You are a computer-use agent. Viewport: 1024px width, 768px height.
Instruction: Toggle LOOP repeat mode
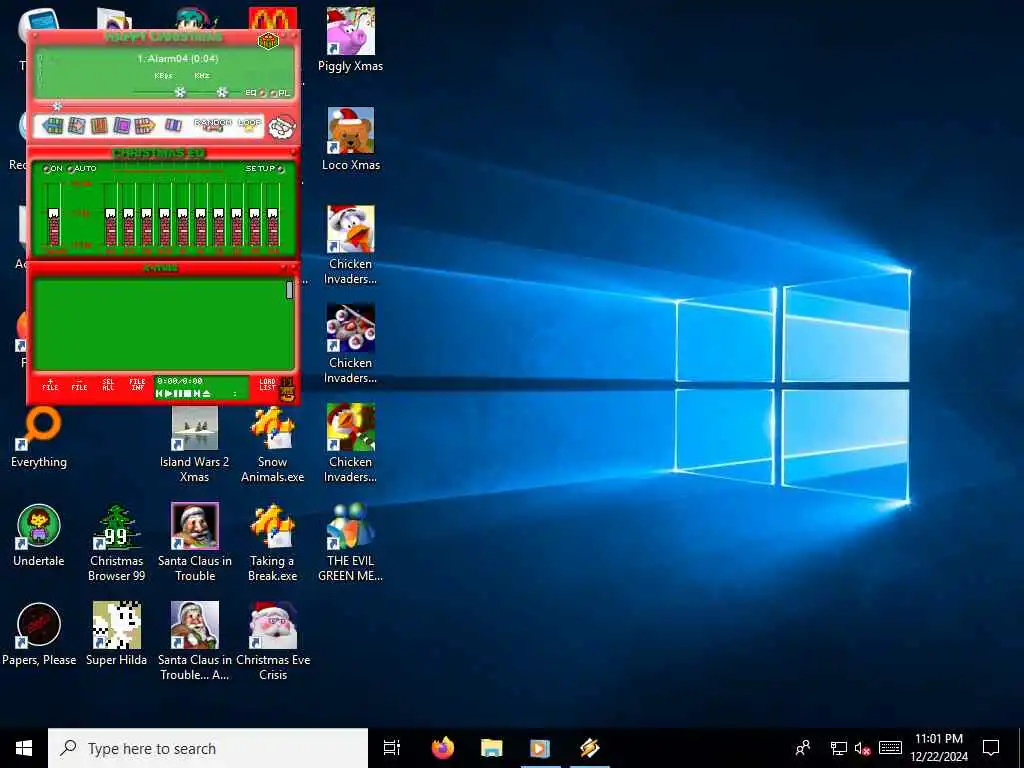click(x=249, y=124)
